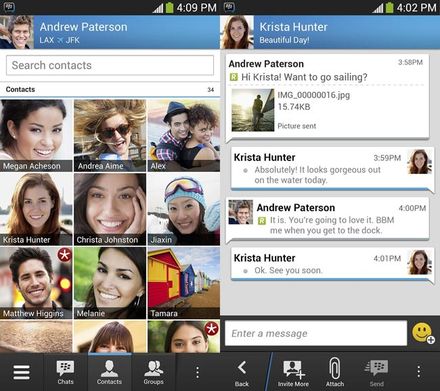440x391 pixels.
Task: Open the contacts screen overflow menu
Action: coord(198,372)
